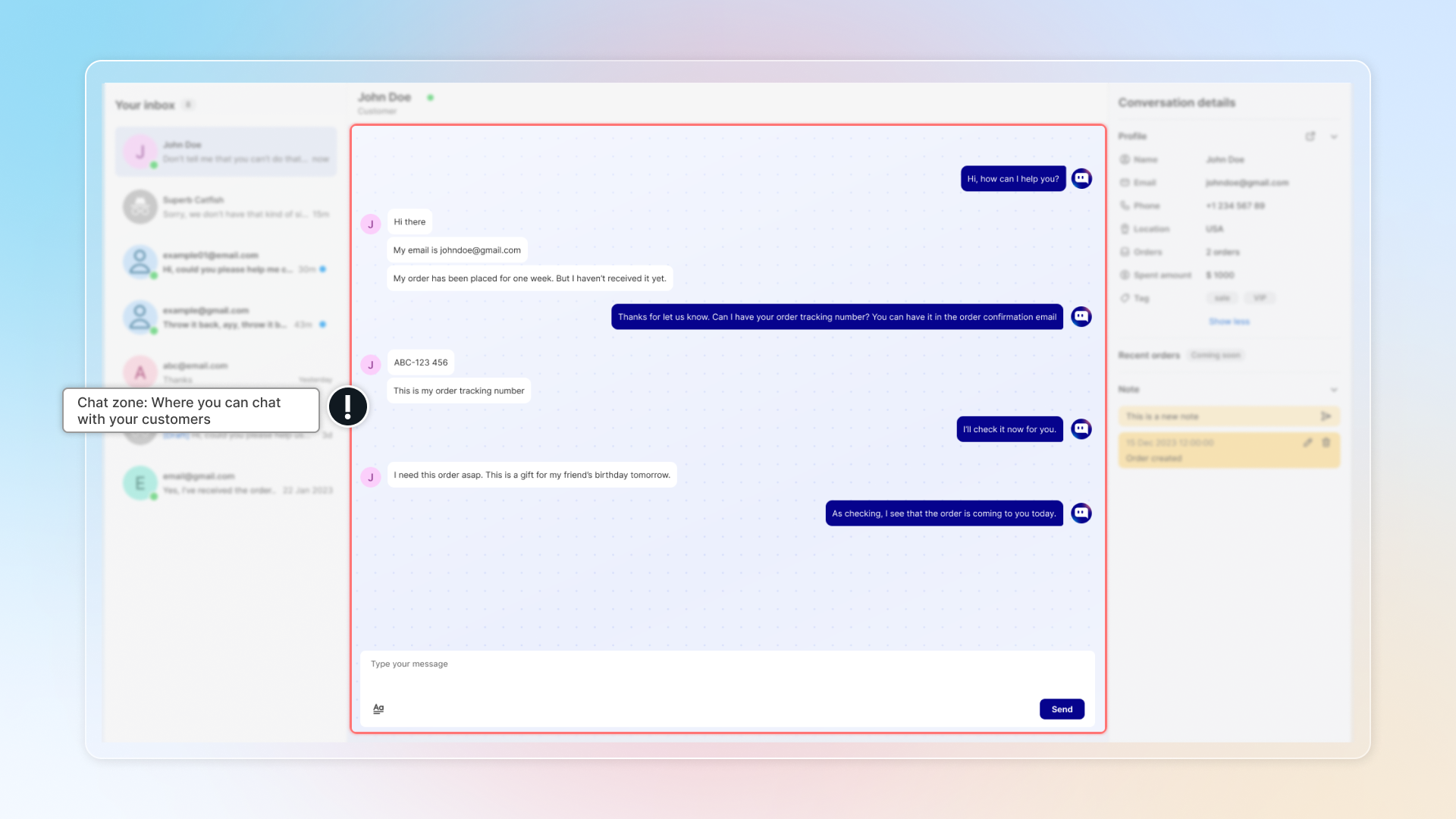Open email@gmail.com conversation in inbox
The image size is (1456, 819).
tap(226, 483)
